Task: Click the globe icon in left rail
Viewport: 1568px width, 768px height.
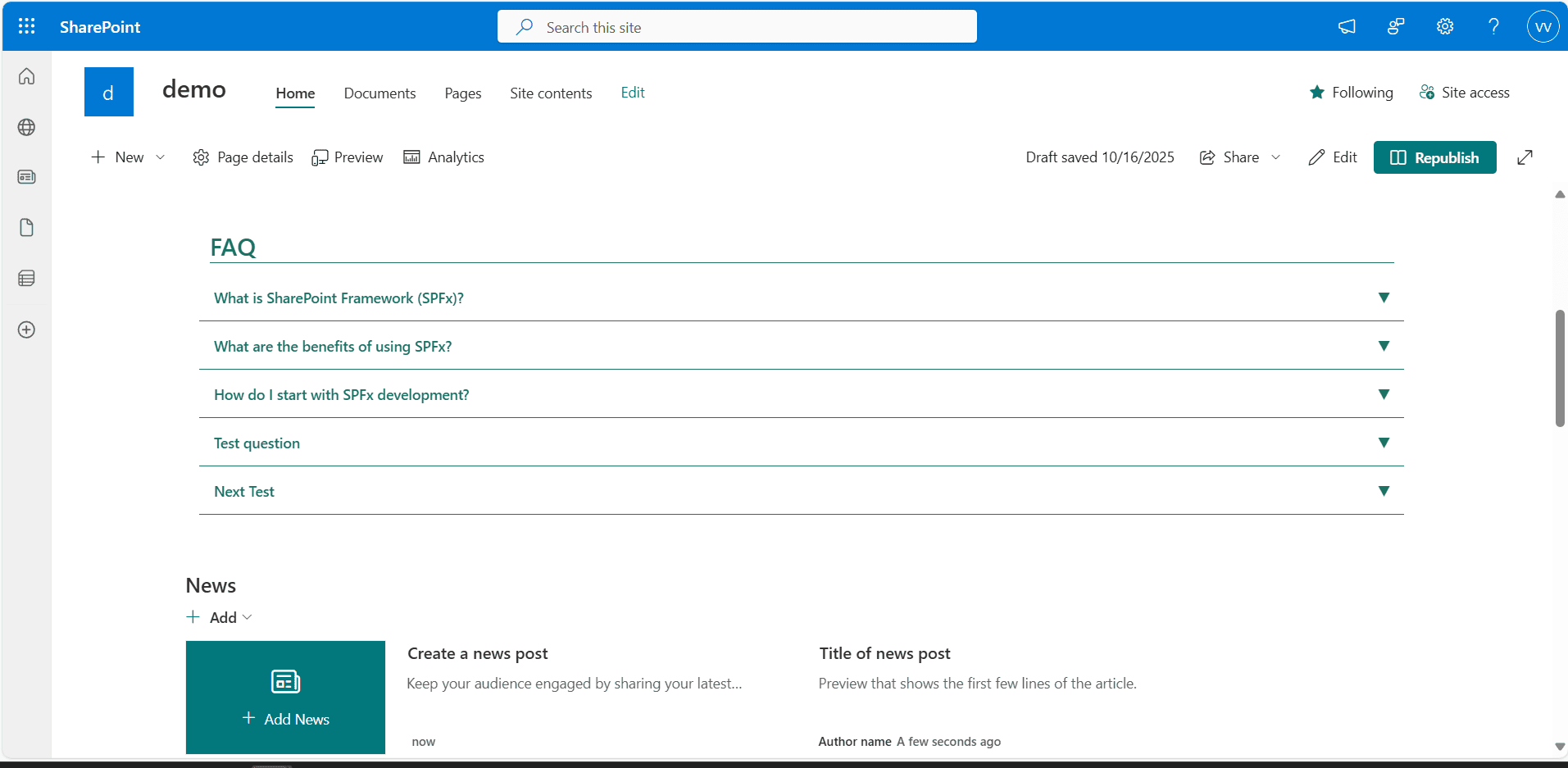Action: (x=26, y=127)
